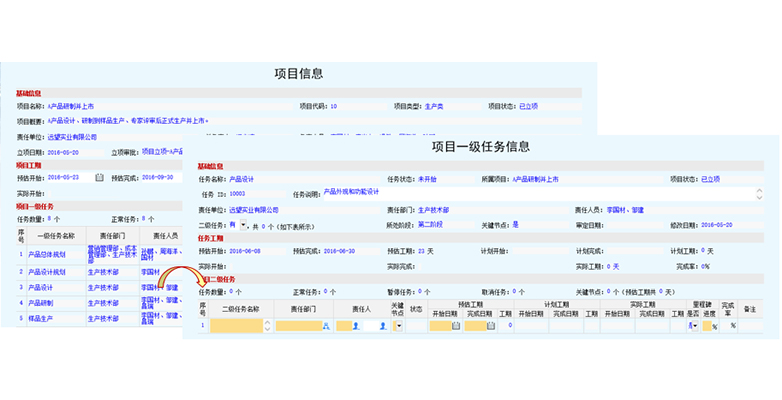Viewport: 782px width, 400px height.
Task: Click the 任务说明 text area
Action: pos(500,193)
